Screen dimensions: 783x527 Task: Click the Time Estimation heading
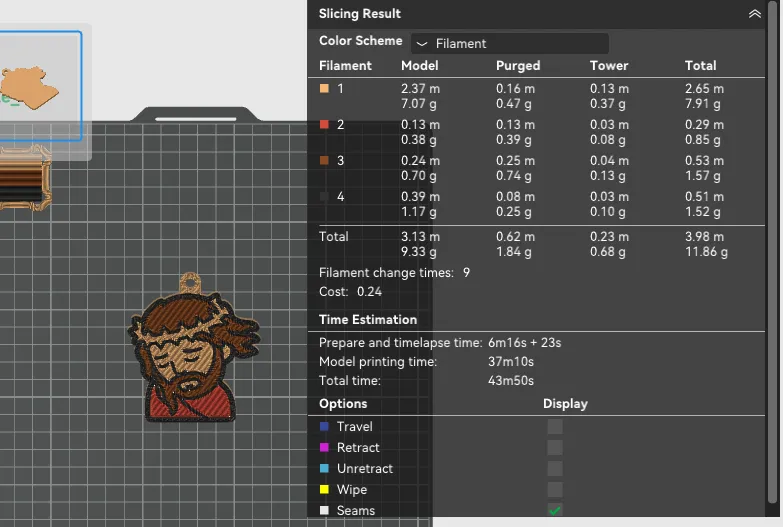[x=368, y=320]
